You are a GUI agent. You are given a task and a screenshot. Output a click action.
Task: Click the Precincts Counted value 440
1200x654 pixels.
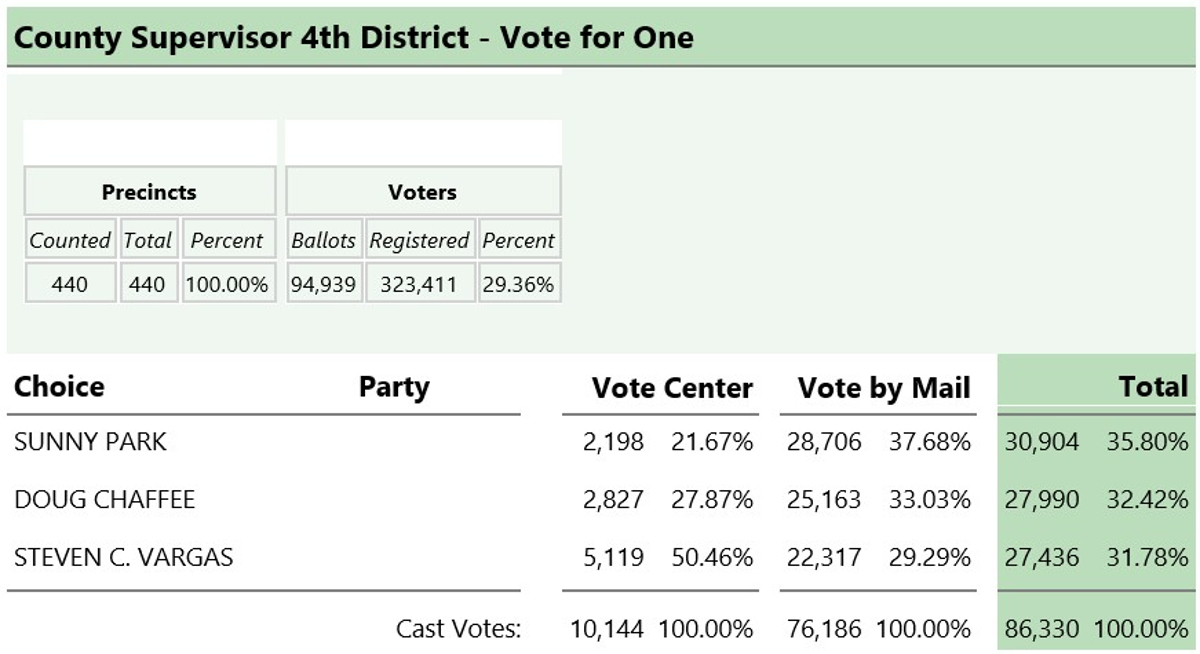tap(70, 284)
